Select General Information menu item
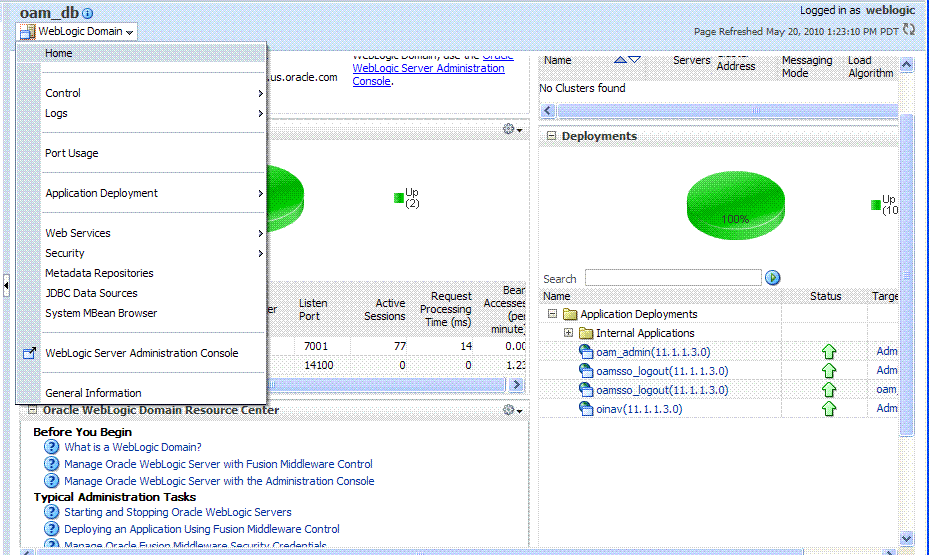 point(153,393)
